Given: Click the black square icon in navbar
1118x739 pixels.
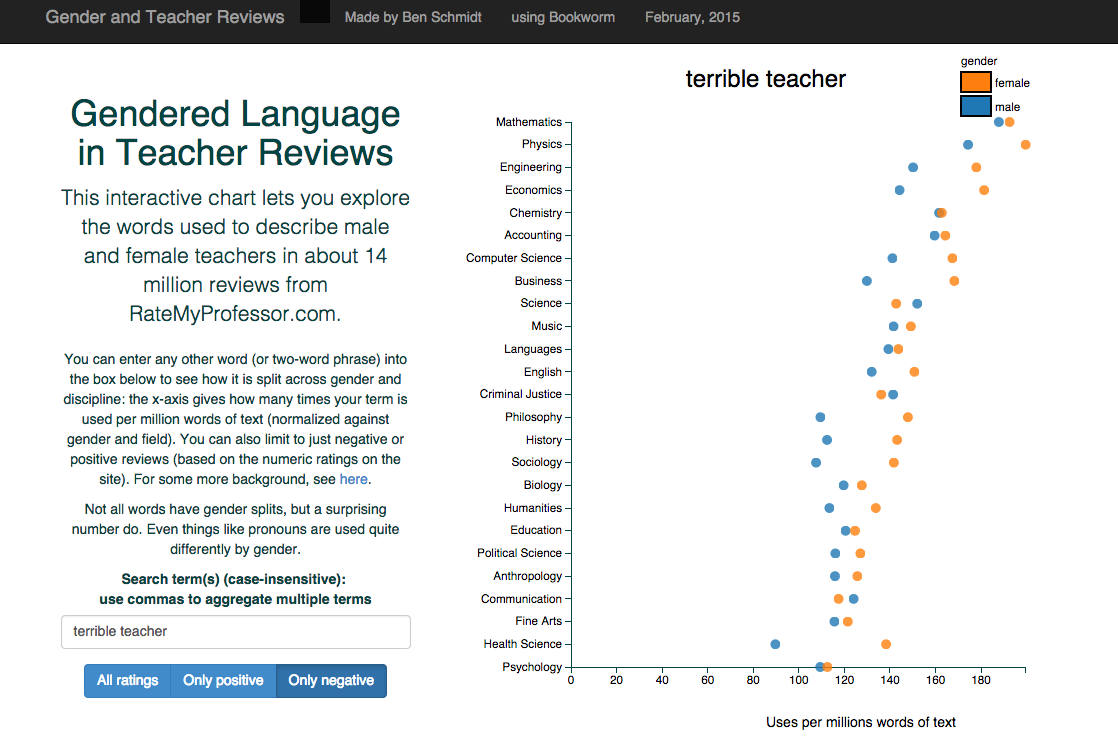Looking at the screenshot, I should (315, 12).
